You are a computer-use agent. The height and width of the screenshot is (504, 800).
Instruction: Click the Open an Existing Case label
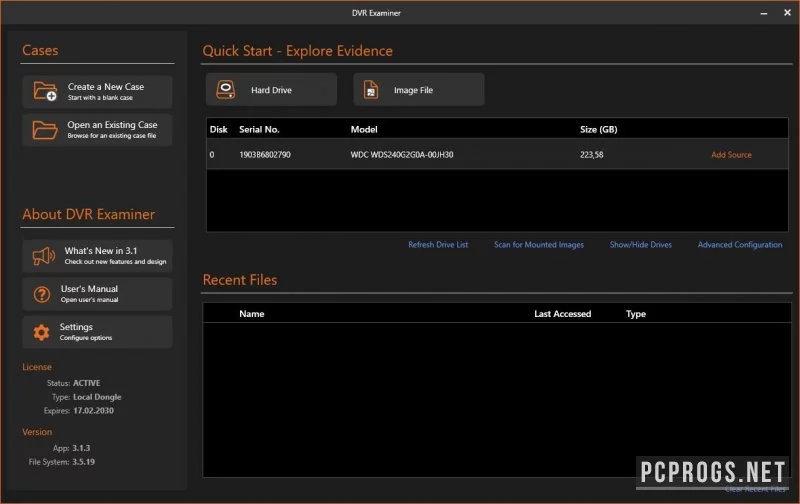pos(112,125)
